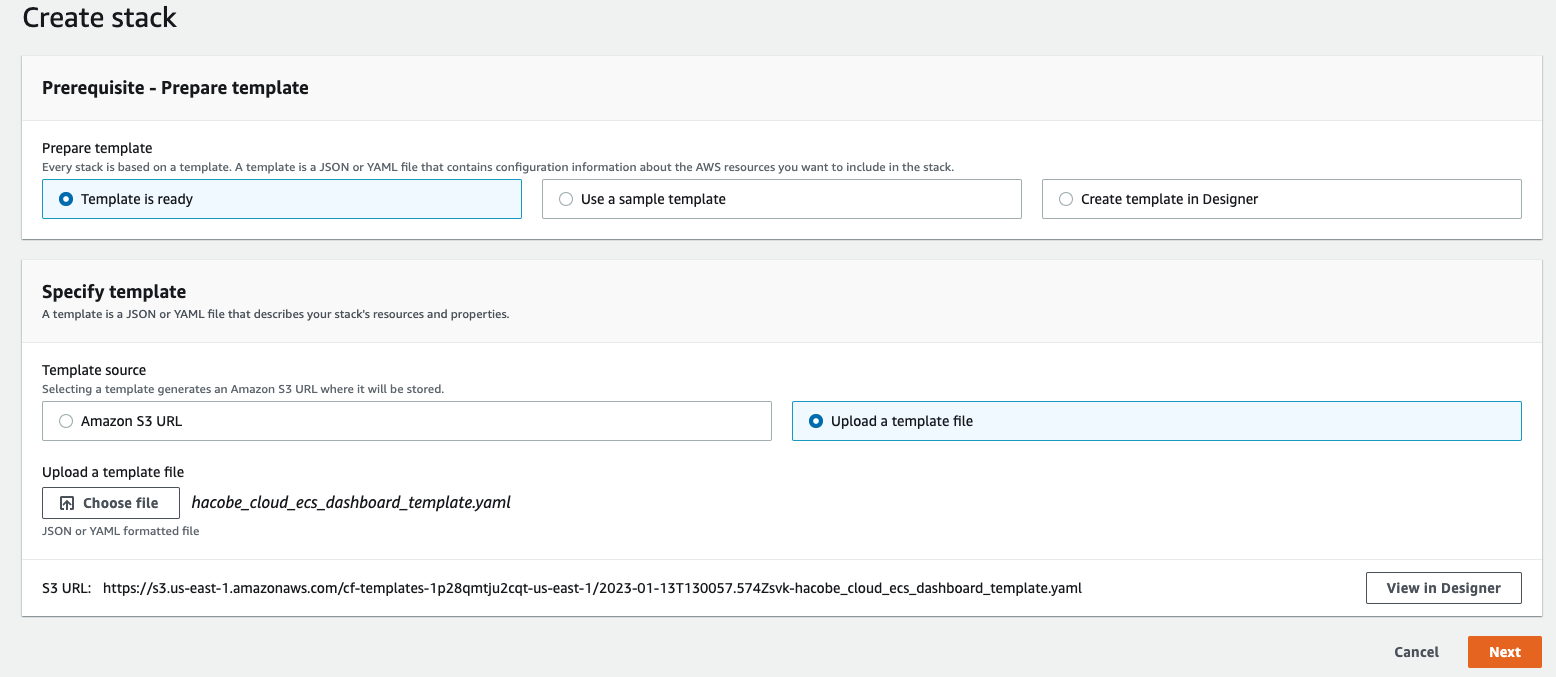This screenshot has width=1556, height=677.
Task: Select the "Template is ready" radio option
Action: click(66, 199)
